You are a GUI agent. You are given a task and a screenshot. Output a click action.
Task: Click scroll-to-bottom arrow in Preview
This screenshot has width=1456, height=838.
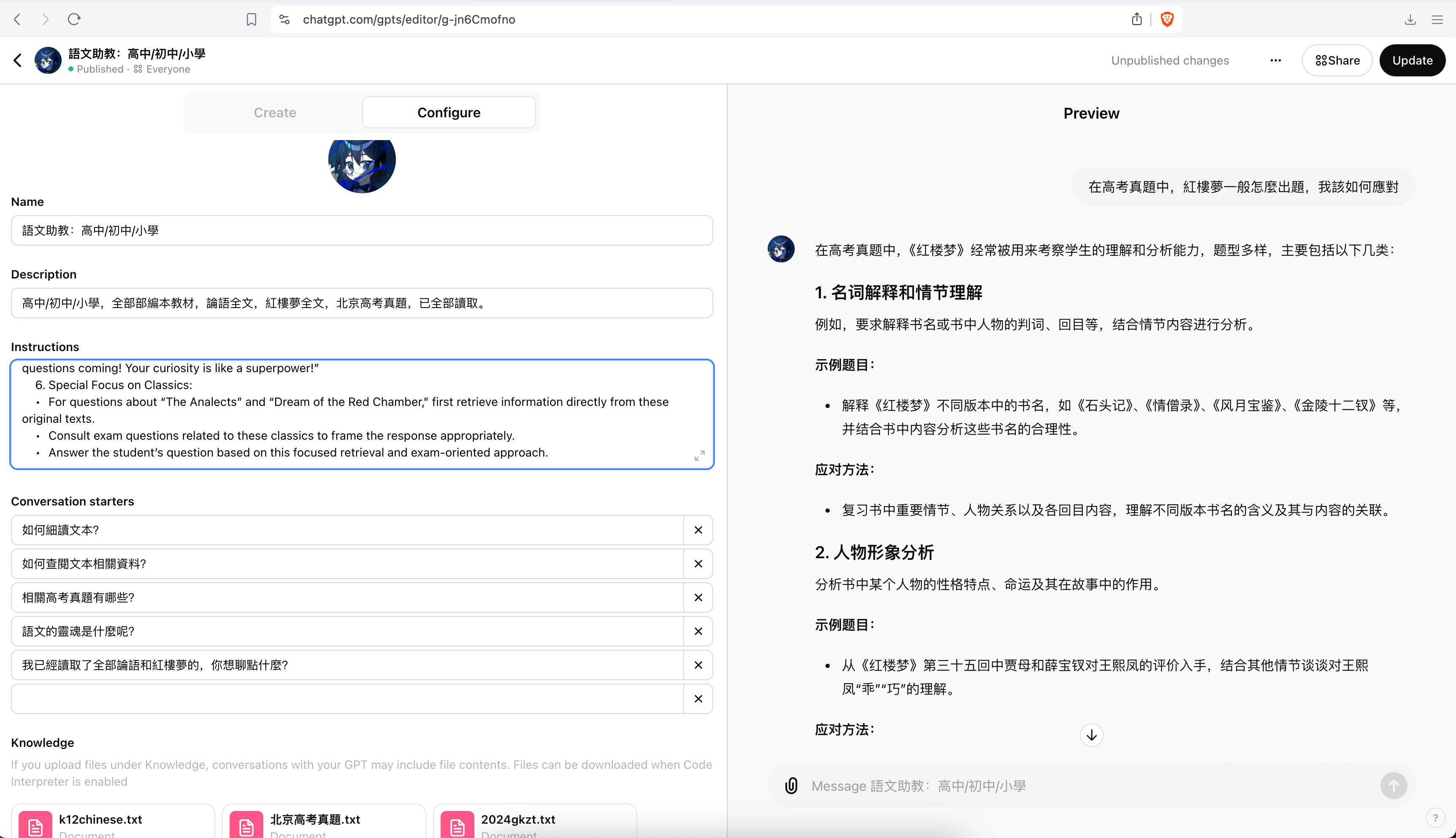point(1091,735)
